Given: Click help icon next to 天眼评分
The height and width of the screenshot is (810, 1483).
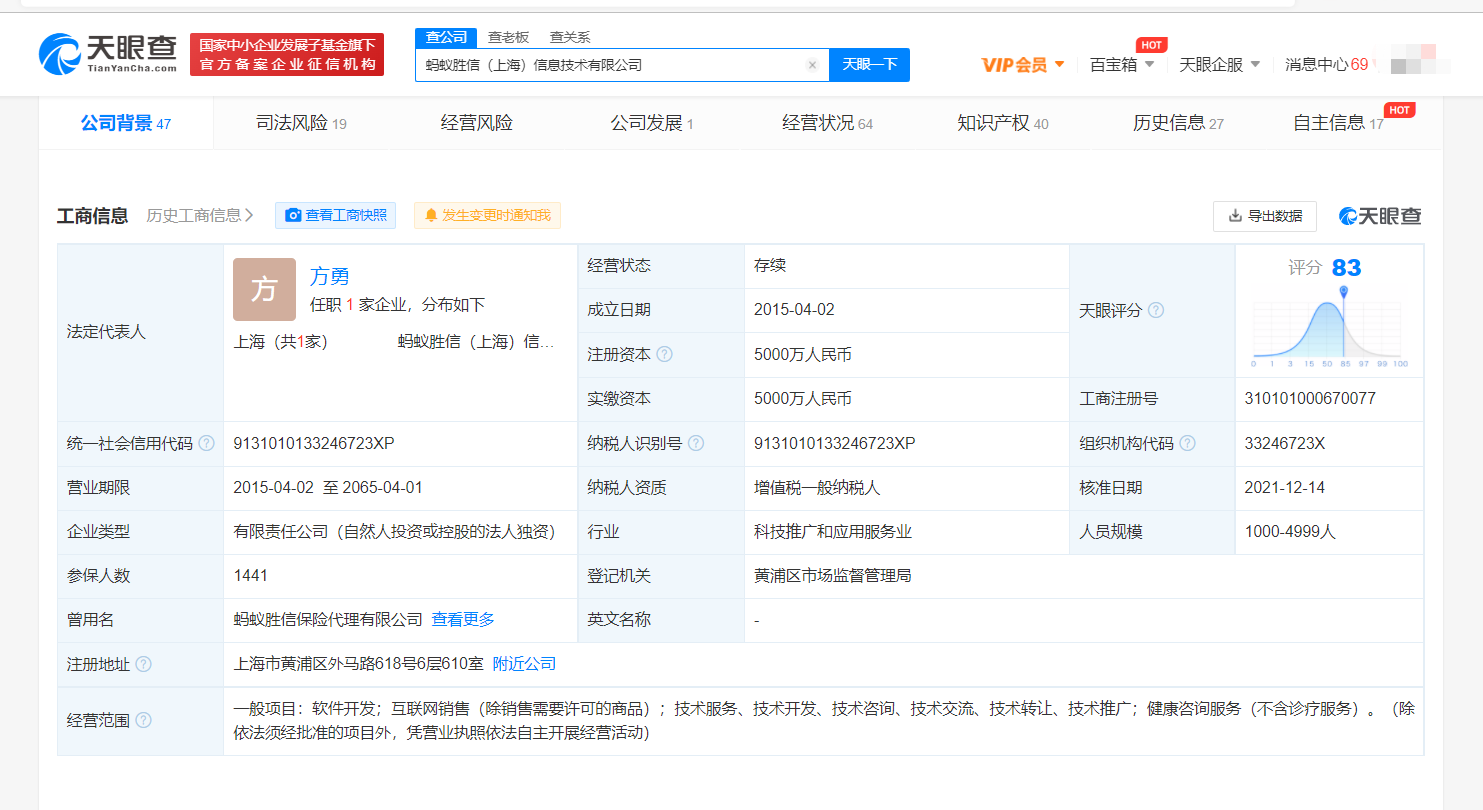Looking at the screenshot, I should (1155, 310).
